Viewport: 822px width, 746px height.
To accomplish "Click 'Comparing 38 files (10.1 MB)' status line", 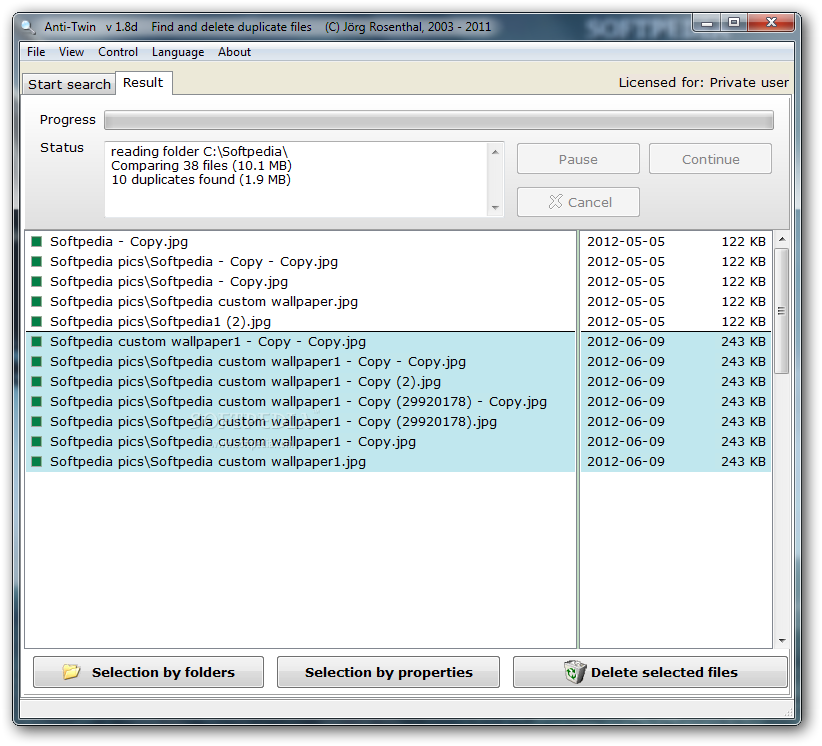I will point(201,166).
